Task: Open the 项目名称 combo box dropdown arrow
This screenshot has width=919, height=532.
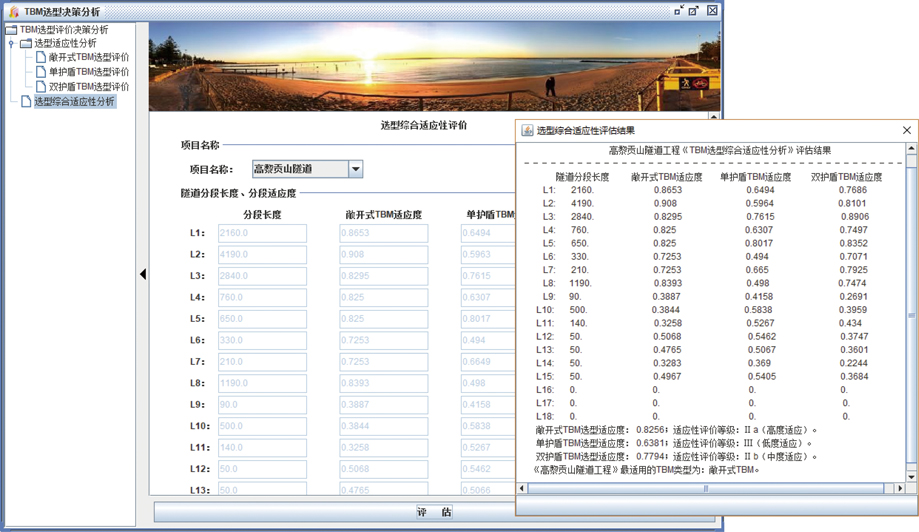Action: [x=355, y=169]
